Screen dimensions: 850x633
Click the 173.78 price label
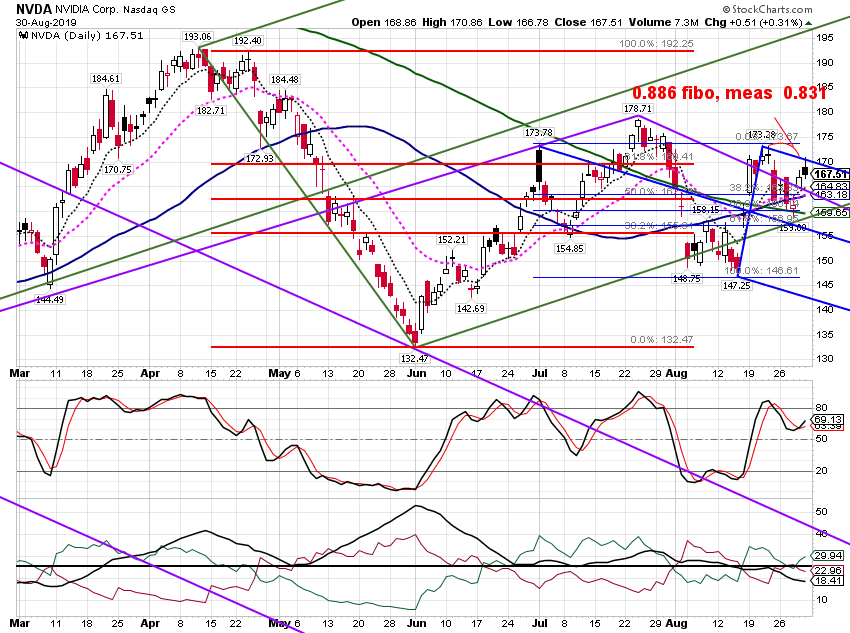tap(539, 133)
